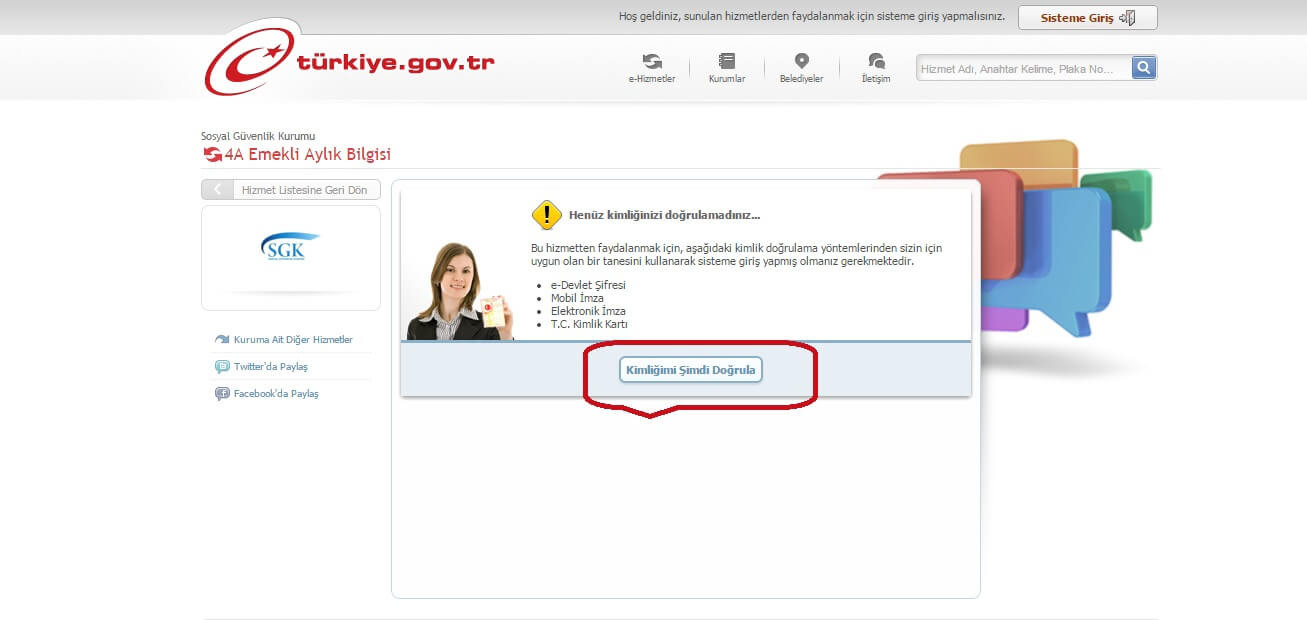Screen dimensions: 1307x620
Task: Click the woman holding ID card image
Action: 460,293
